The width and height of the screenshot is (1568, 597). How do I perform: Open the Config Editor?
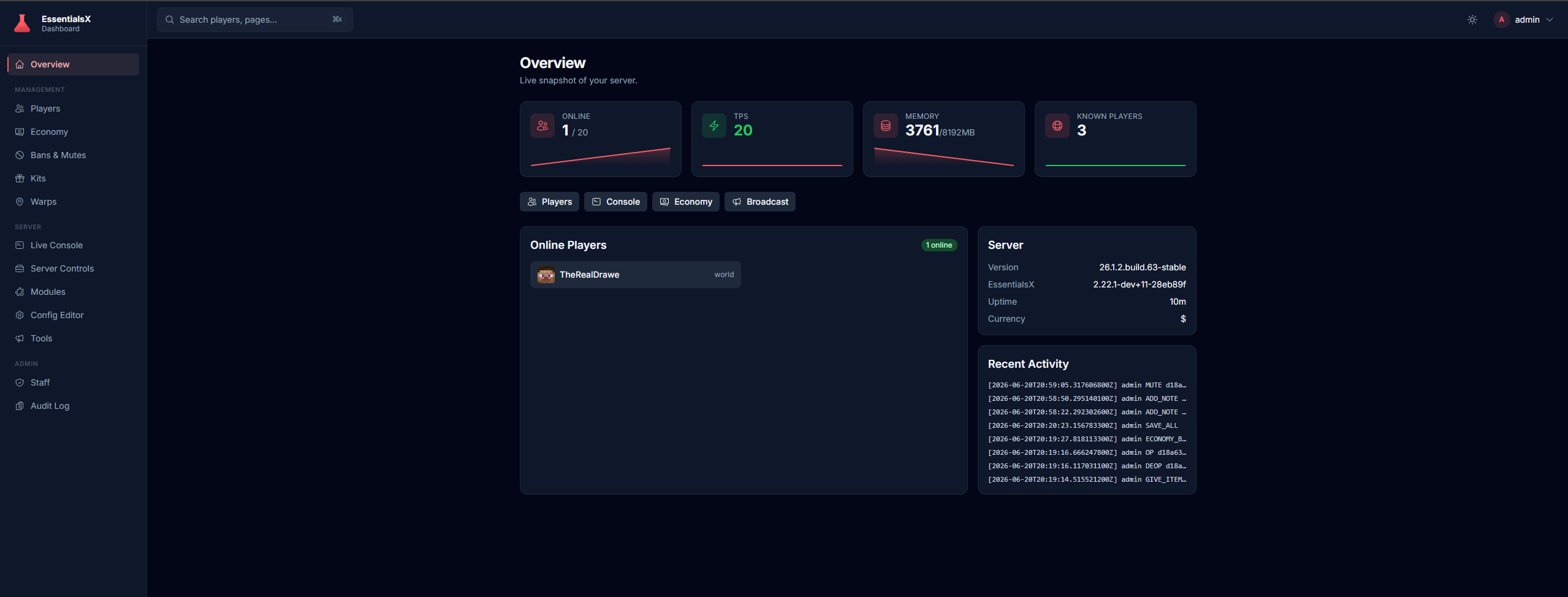click(74, 315)
